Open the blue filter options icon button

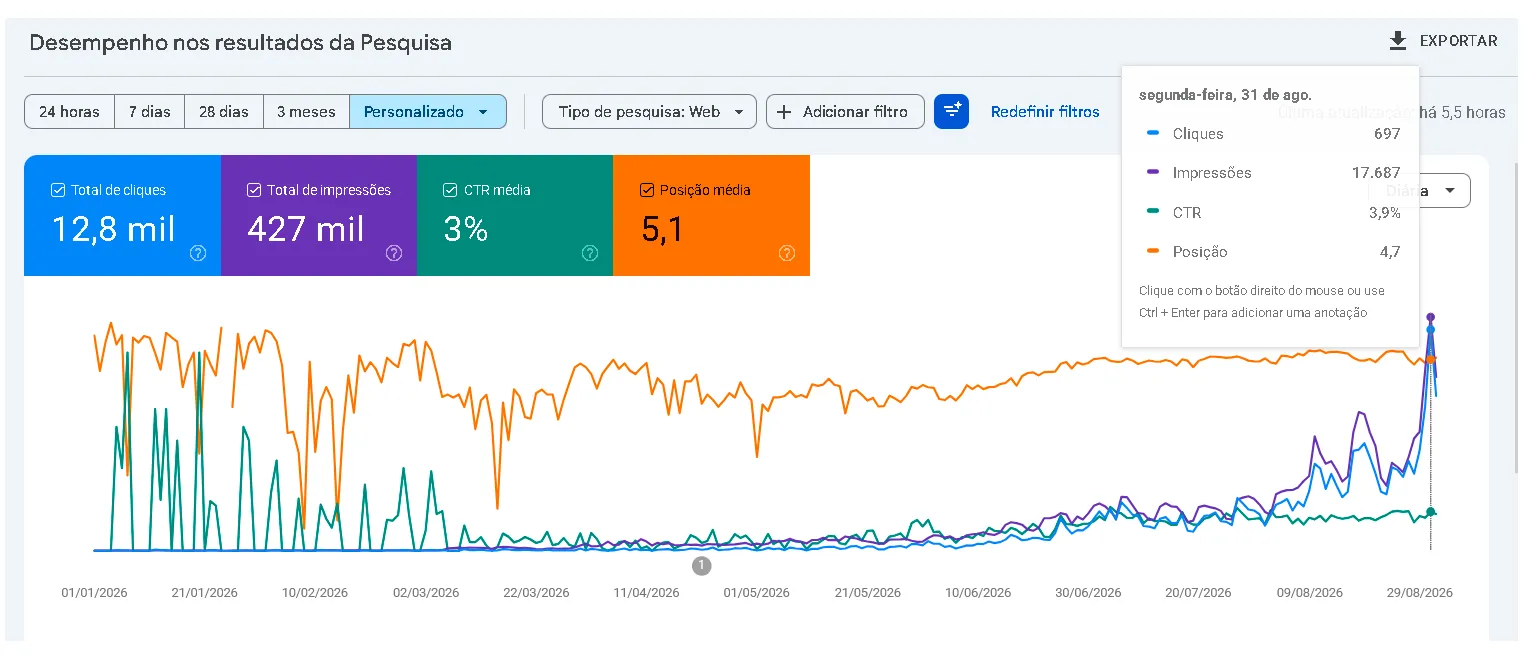[x=951, y=111]
